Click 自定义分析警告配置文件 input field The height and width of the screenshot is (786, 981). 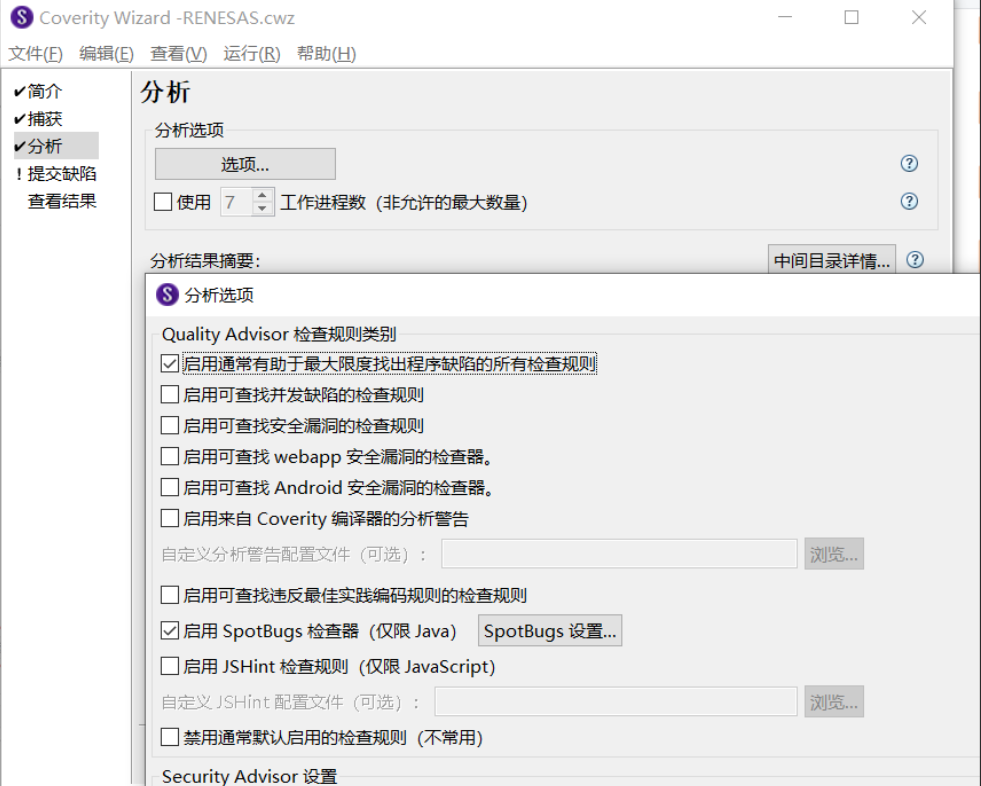click(619, 554)
